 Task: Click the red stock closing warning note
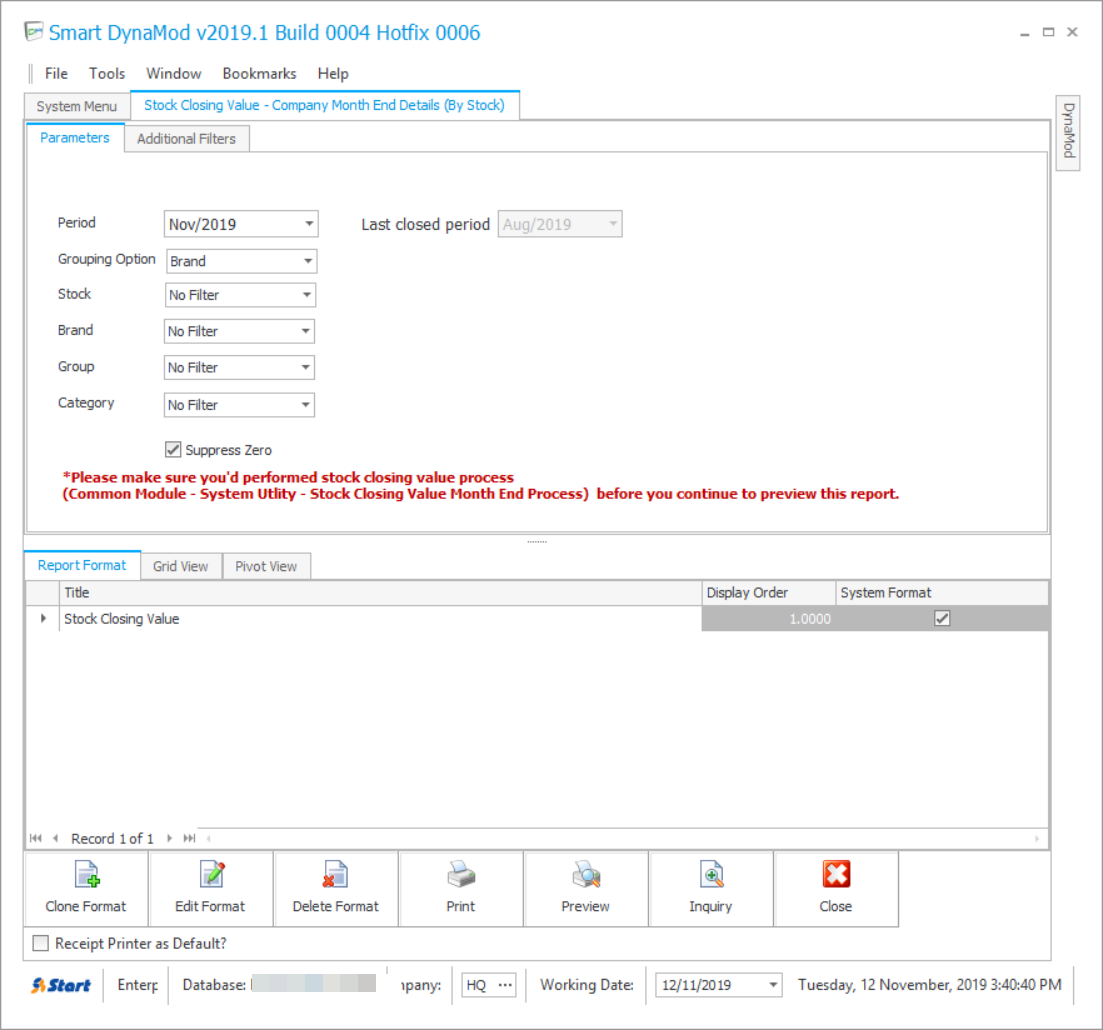(480, 485)
